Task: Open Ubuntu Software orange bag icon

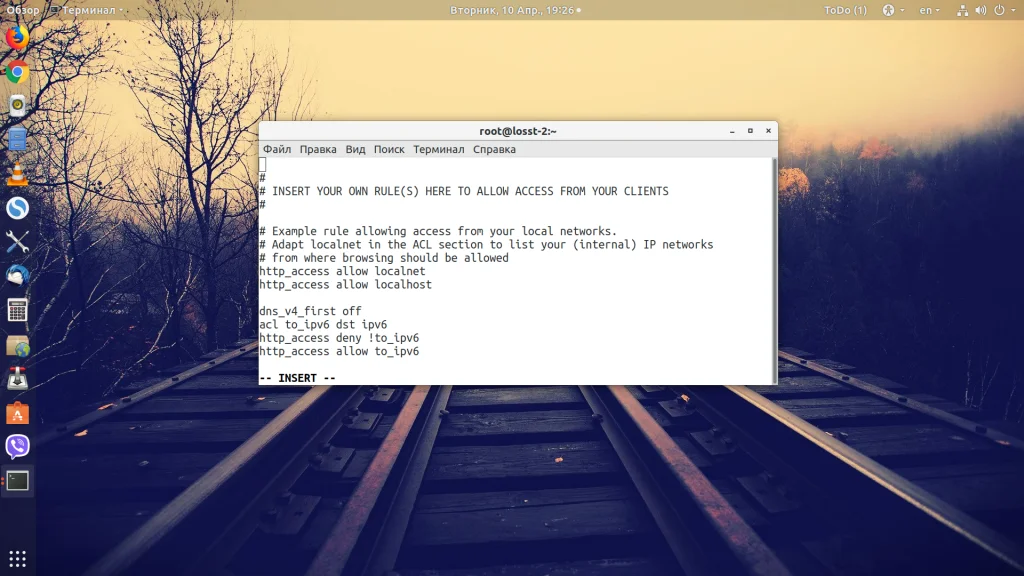Action: pos(17,413)
